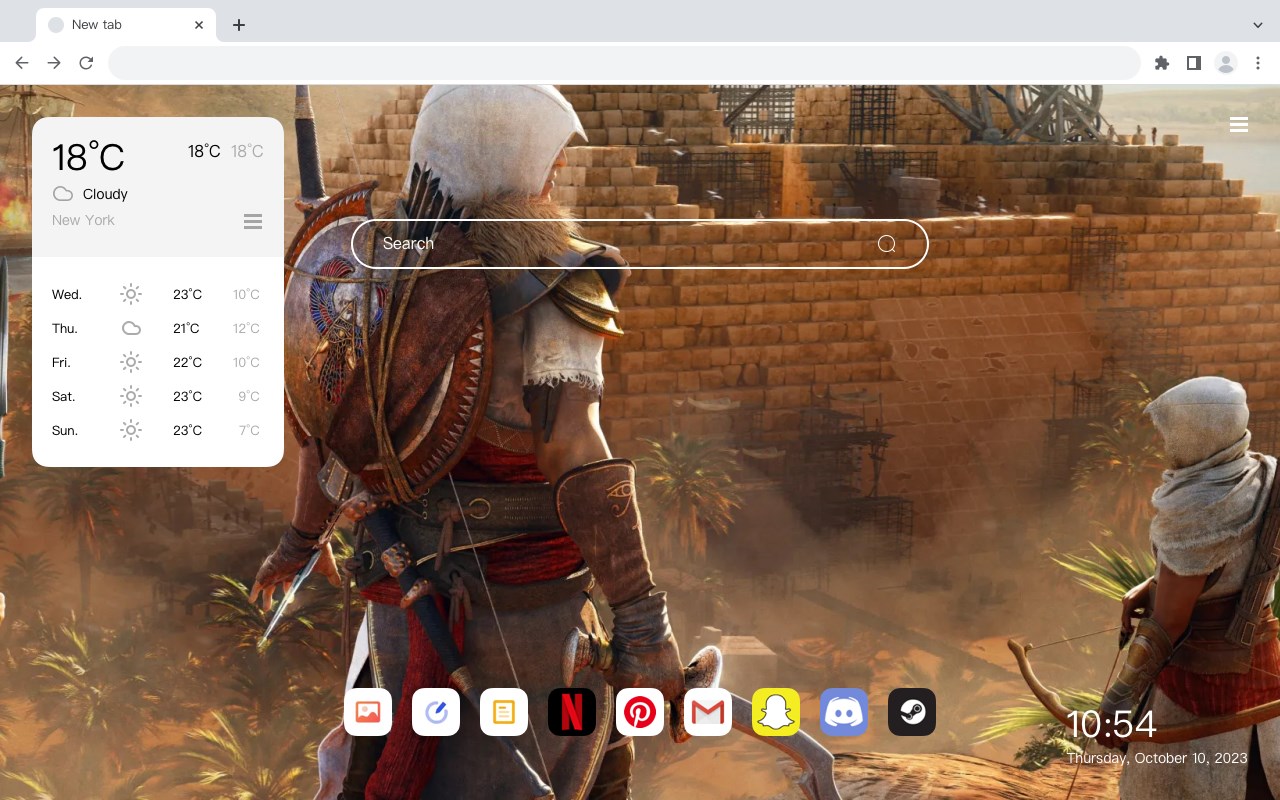Screen dimensions: 1280x800
Task: Click the magnifier icon in search bar
Action: click(887, 244)
